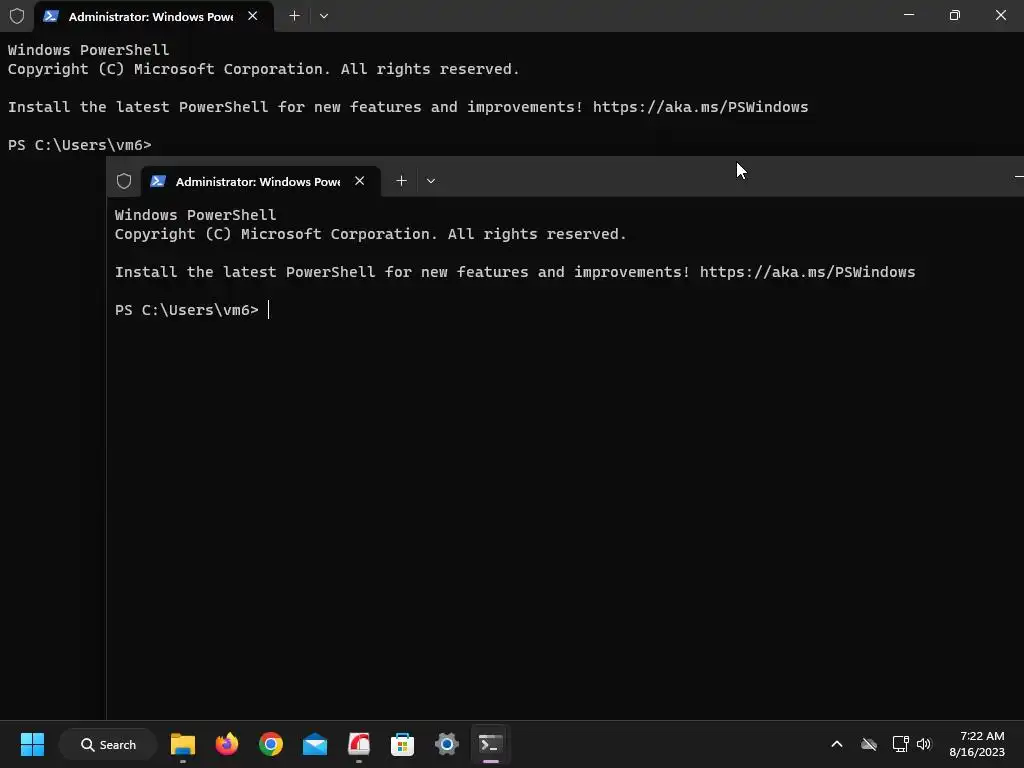Viewport: 1024px width, 768px height.
Task: Click the admin shield icon in the front Terminal window
Action: 124,181
